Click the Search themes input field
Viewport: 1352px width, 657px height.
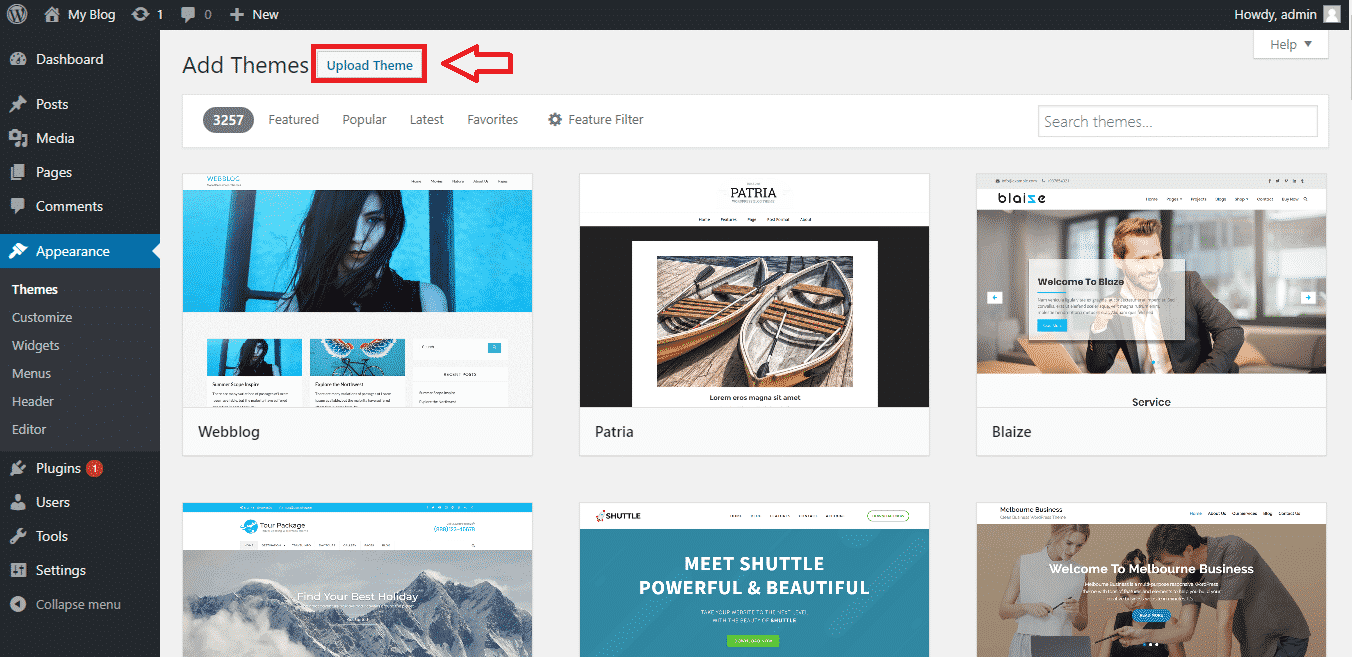point(1178,121)
